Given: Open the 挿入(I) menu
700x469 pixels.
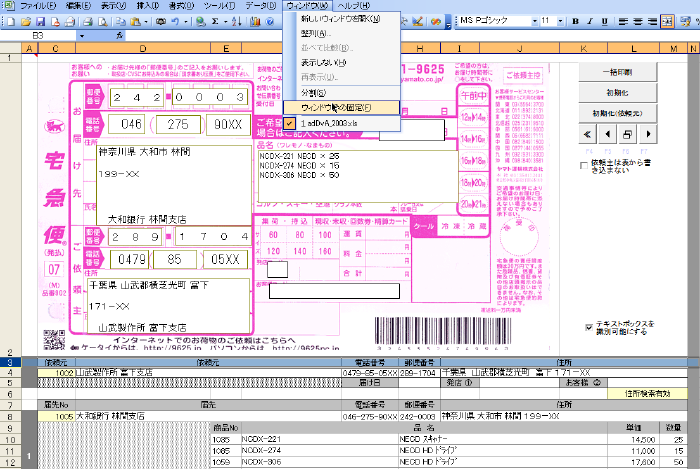Looking at the screenshot, I should [148, 5].
